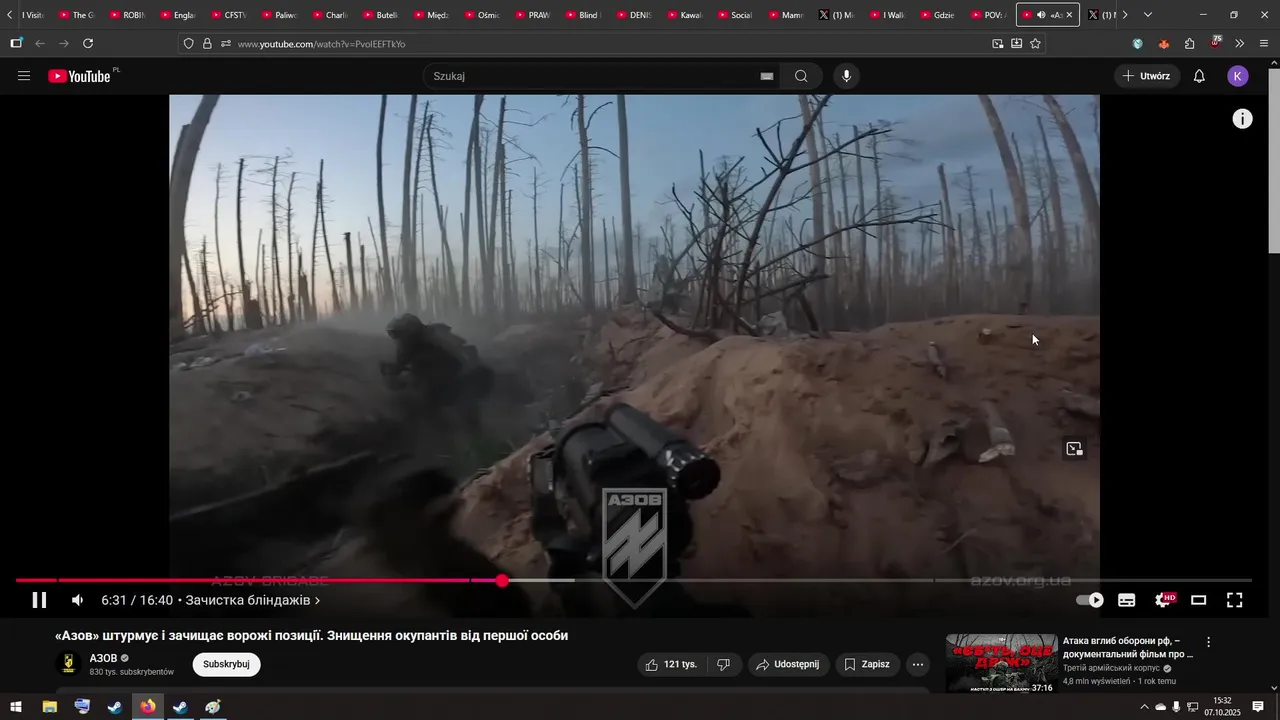Show hidden system tray icons
The image size is (1280, 720).
pos(1144,707)
